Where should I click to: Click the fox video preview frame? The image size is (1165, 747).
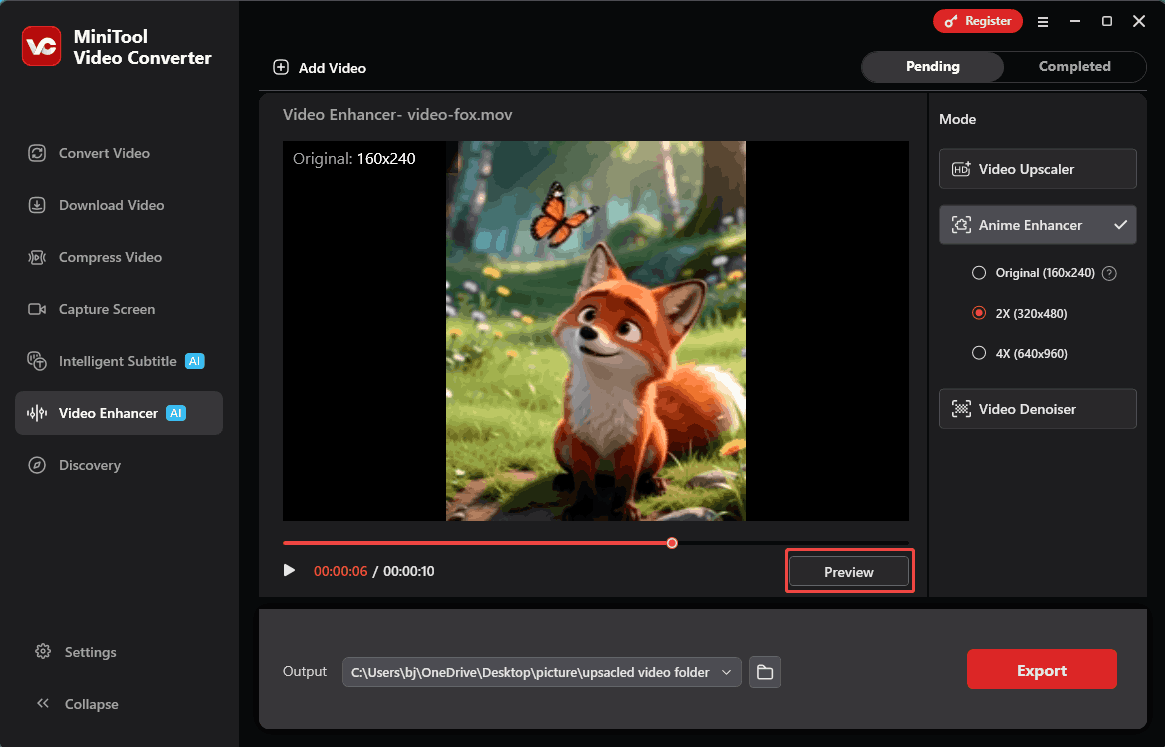(x=596, y=331)
